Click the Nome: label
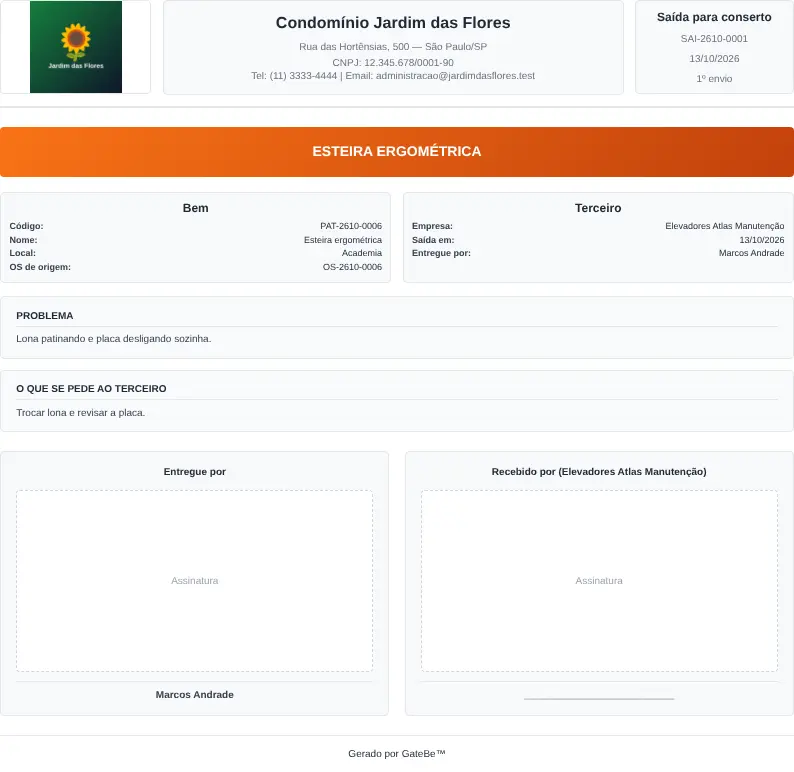The width and height of the screenshot is (794, 772). point(23,240)
